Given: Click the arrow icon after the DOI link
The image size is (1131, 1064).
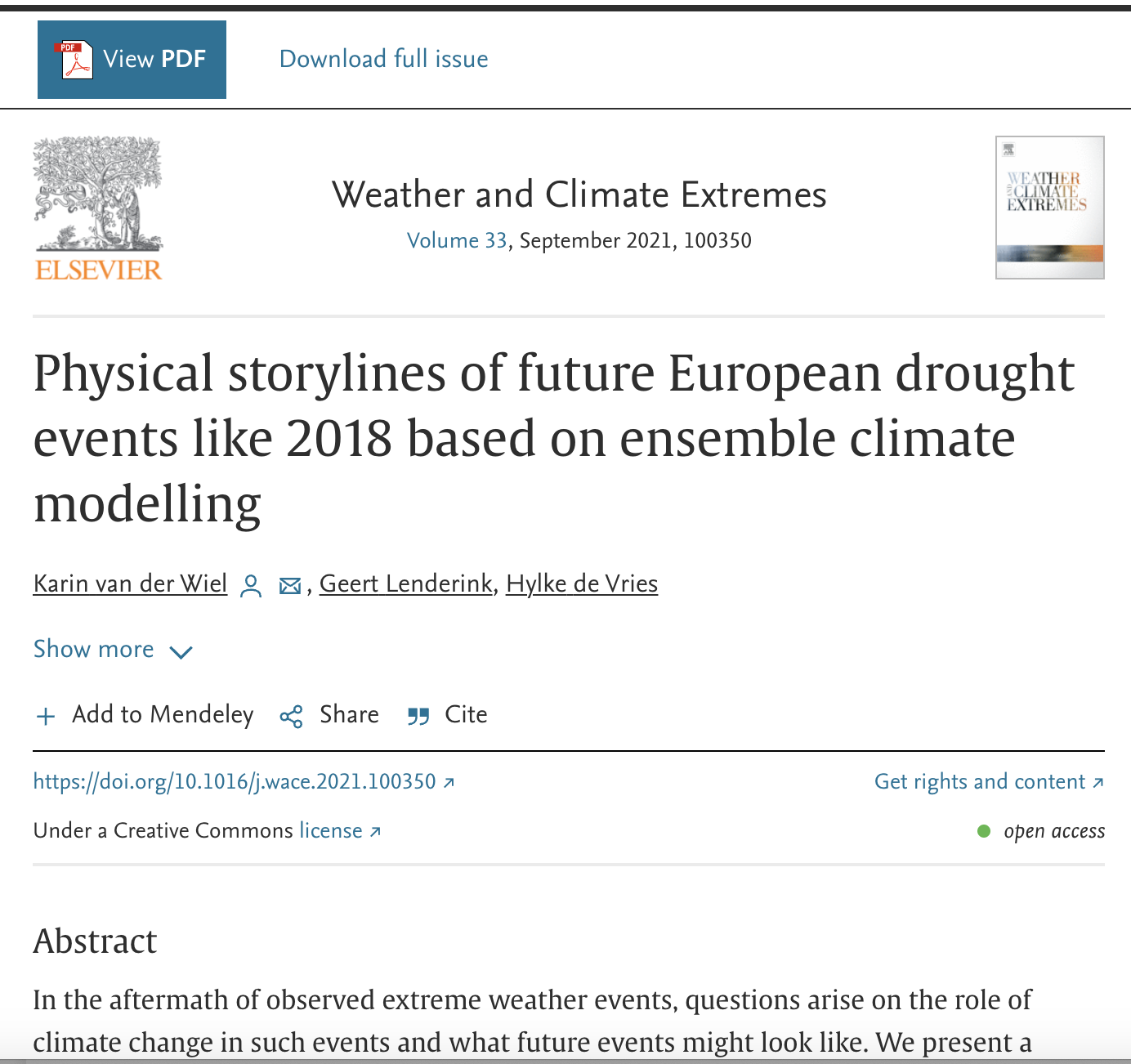Looking at the screenshot, I should pyautogui.click(x=449, y=782).
